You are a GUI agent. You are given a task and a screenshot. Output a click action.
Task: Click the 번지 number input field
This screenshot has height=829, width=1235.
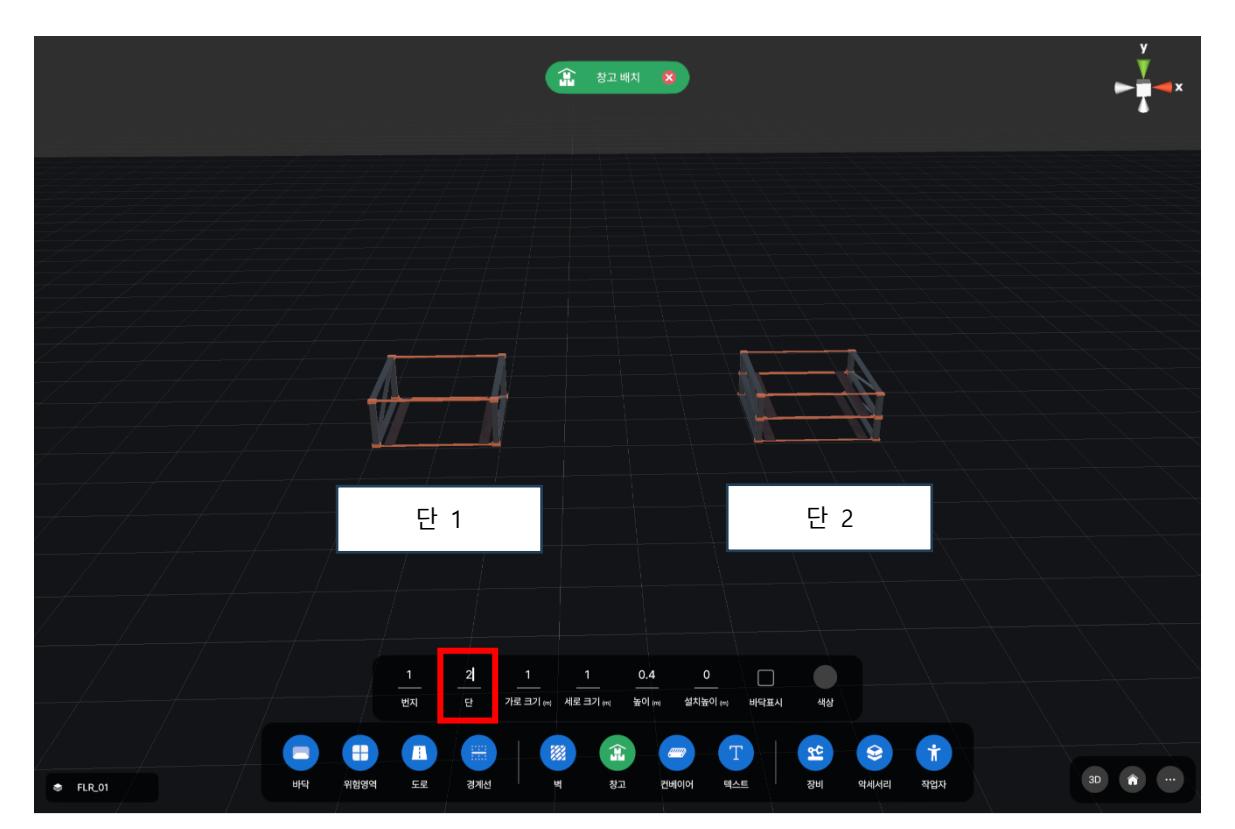(x=408, y=676)
